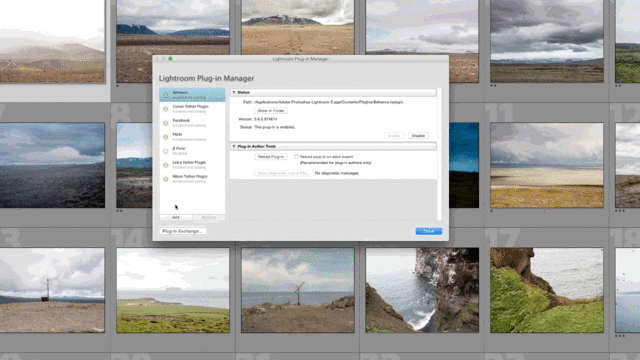Viewport: 640px width, 360px height.
Task: Click the plug-in Path text
Action: 329,102
